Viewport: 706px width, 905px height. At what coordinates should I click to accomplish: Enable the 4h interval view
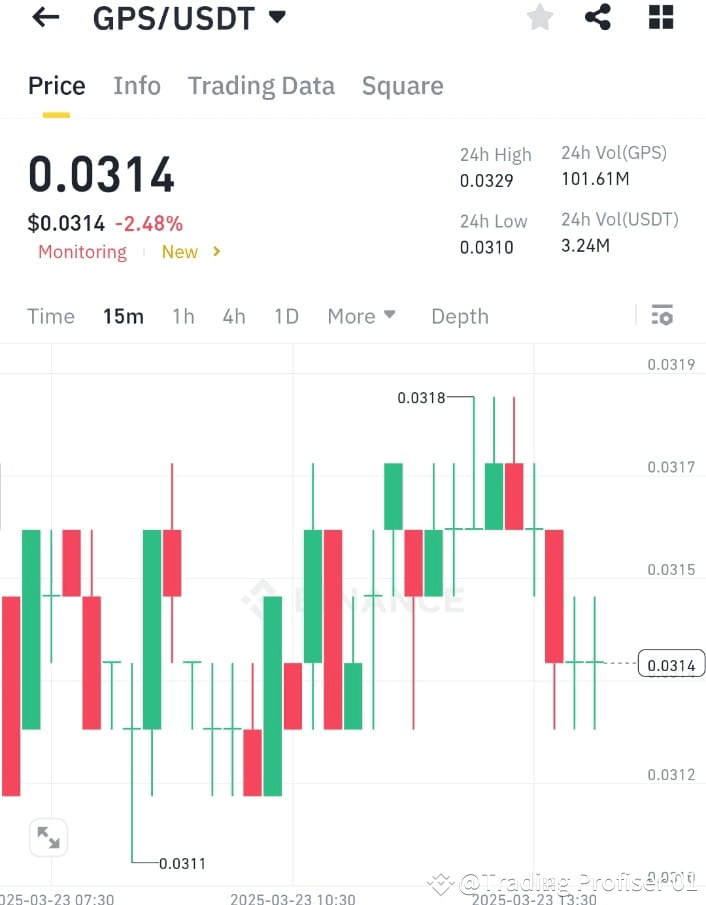233,315
